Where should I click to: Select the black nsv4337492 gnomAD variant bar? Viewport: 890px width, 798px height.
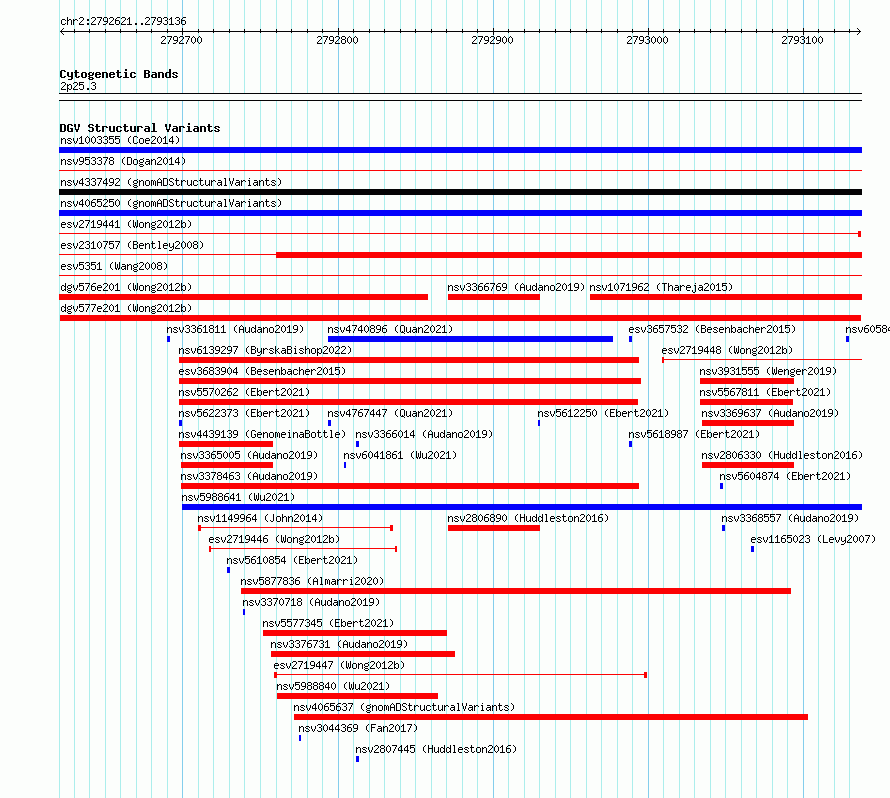pyautogui.click(x=460, y=192)
